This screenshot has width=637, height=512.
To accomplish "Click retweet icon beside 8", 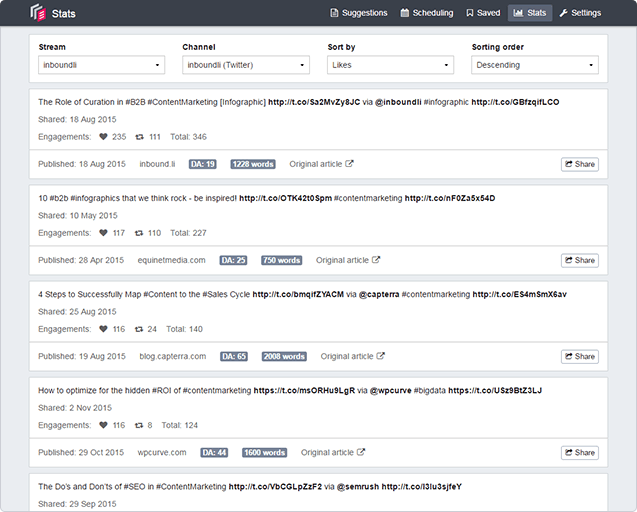I will pyautogui.click(x=139, y=425).
